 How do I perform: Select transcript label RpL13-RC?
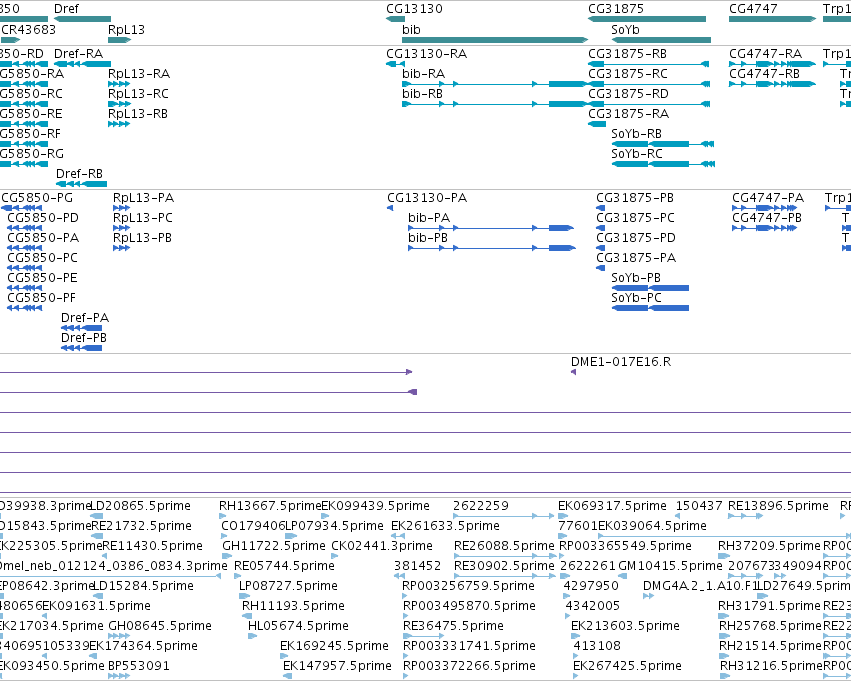point(138,94)
